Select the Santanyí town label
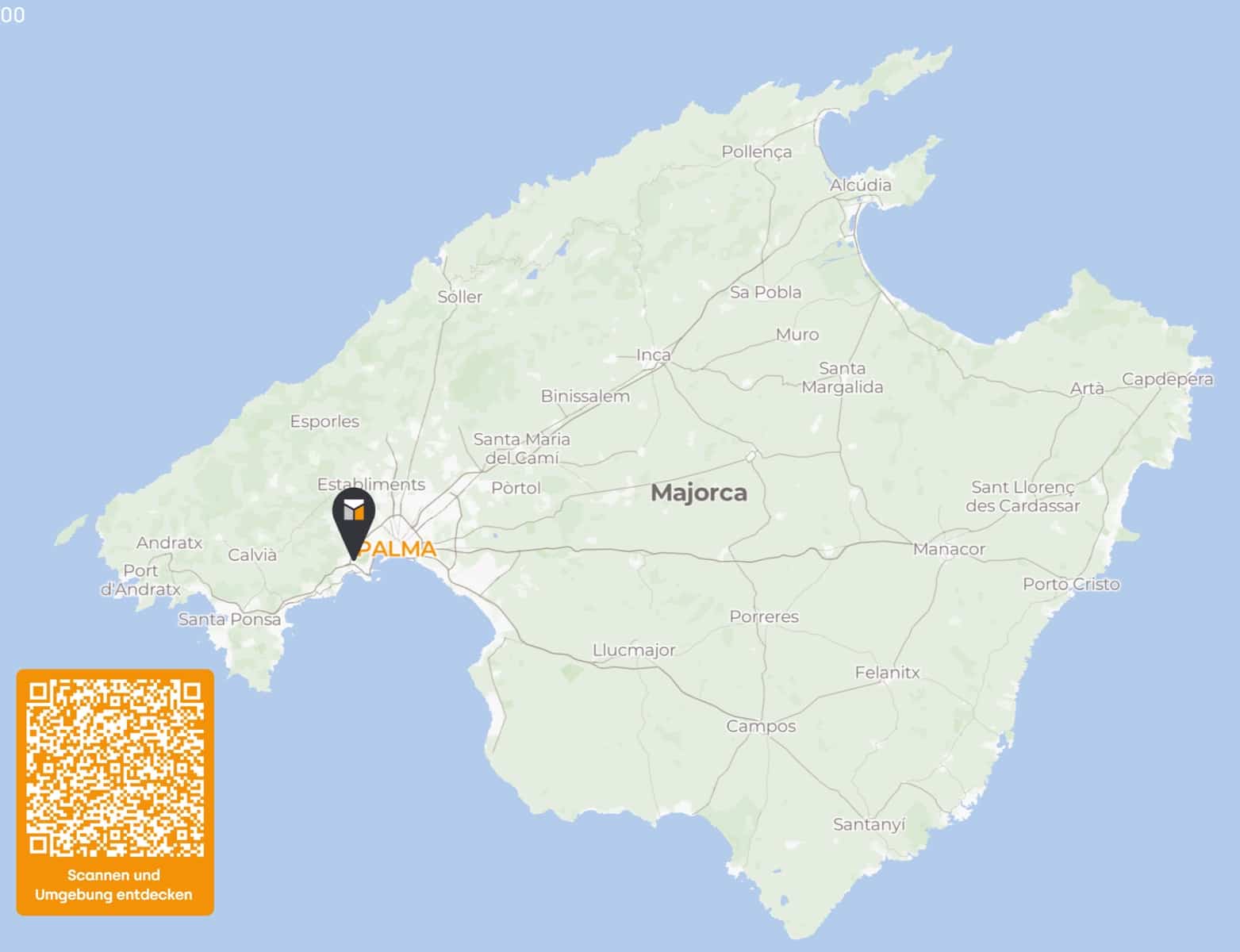The image size is (1240, 952). click(869, 824)
